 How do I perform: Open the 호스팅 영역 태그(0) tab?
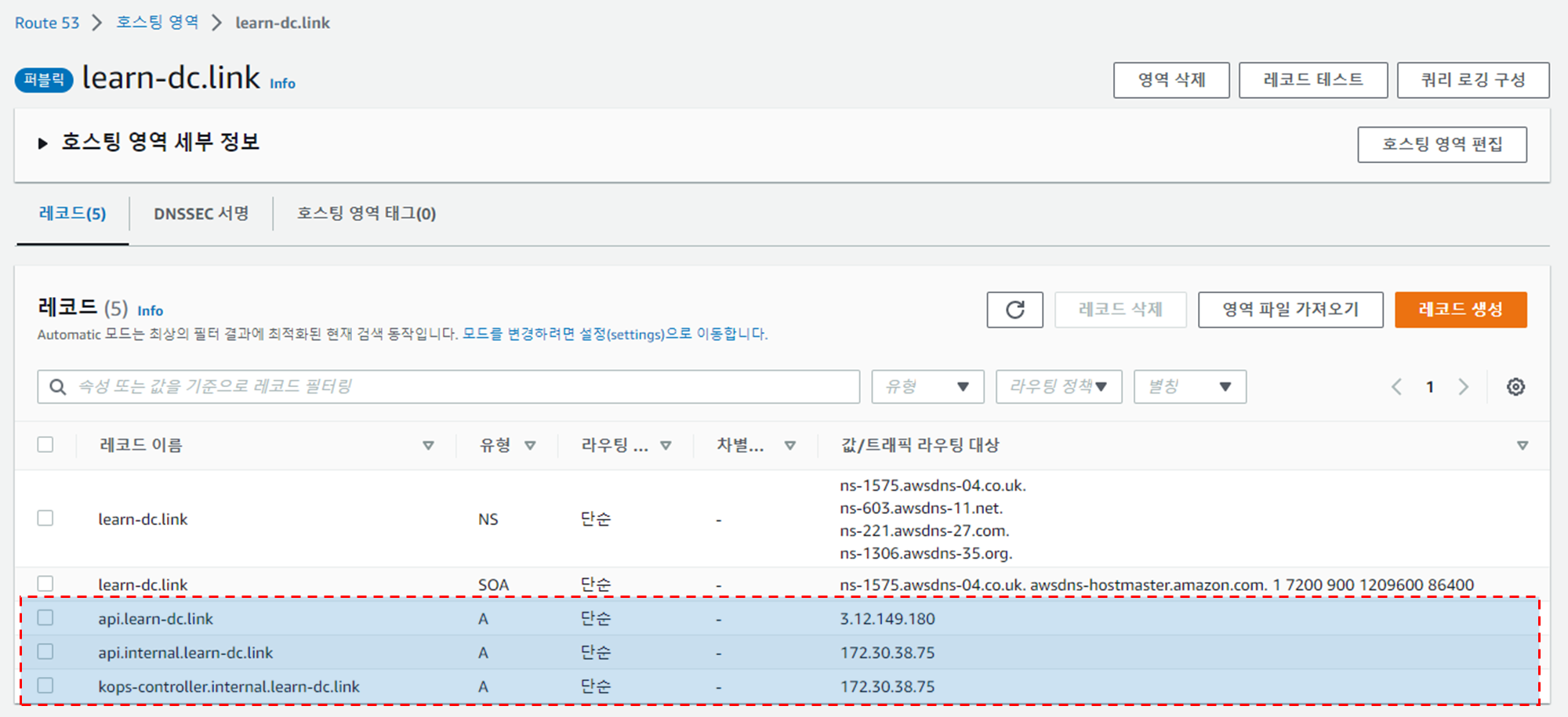click(366, 214)
